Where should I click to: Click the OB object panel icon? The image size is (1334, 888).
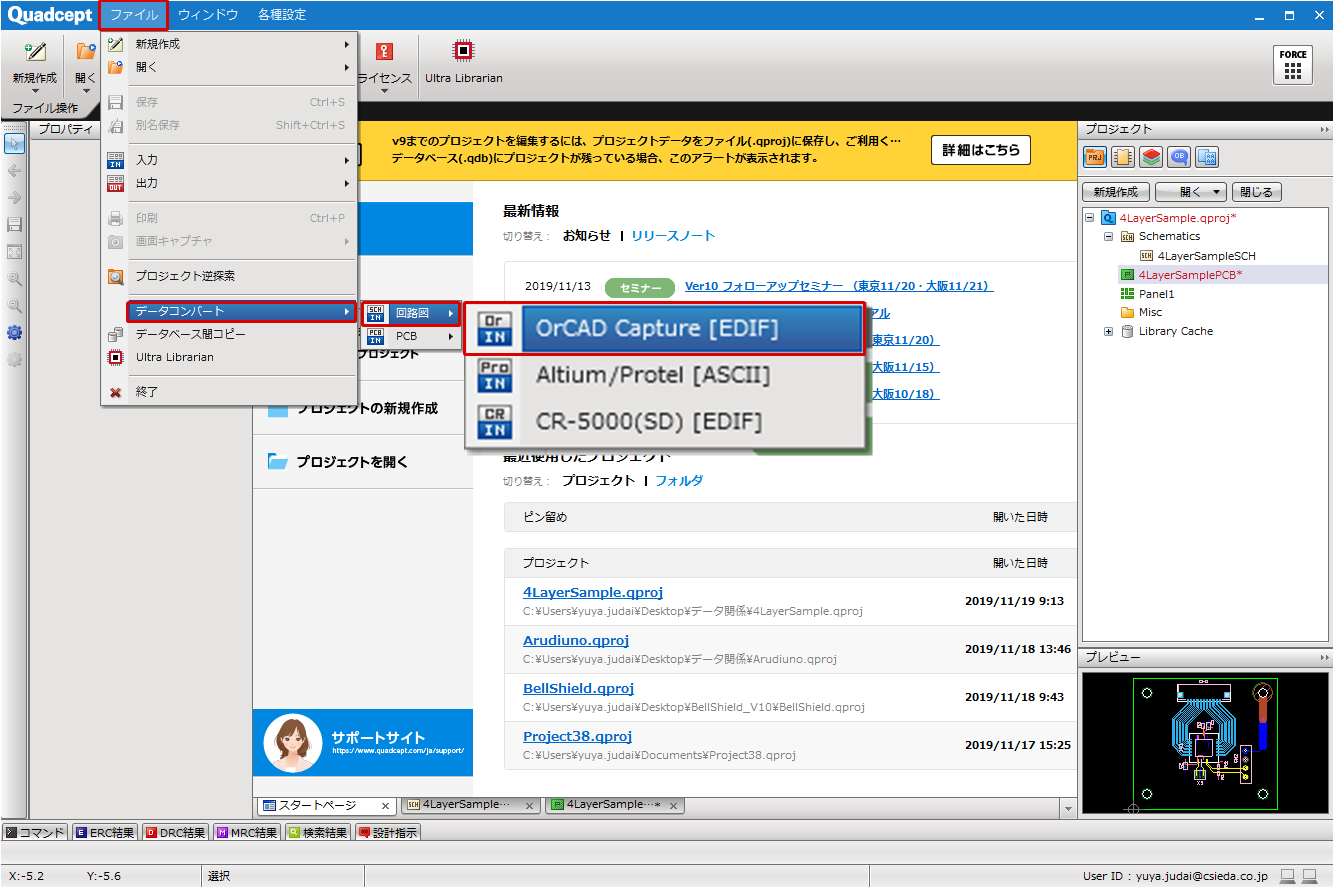1179,157
